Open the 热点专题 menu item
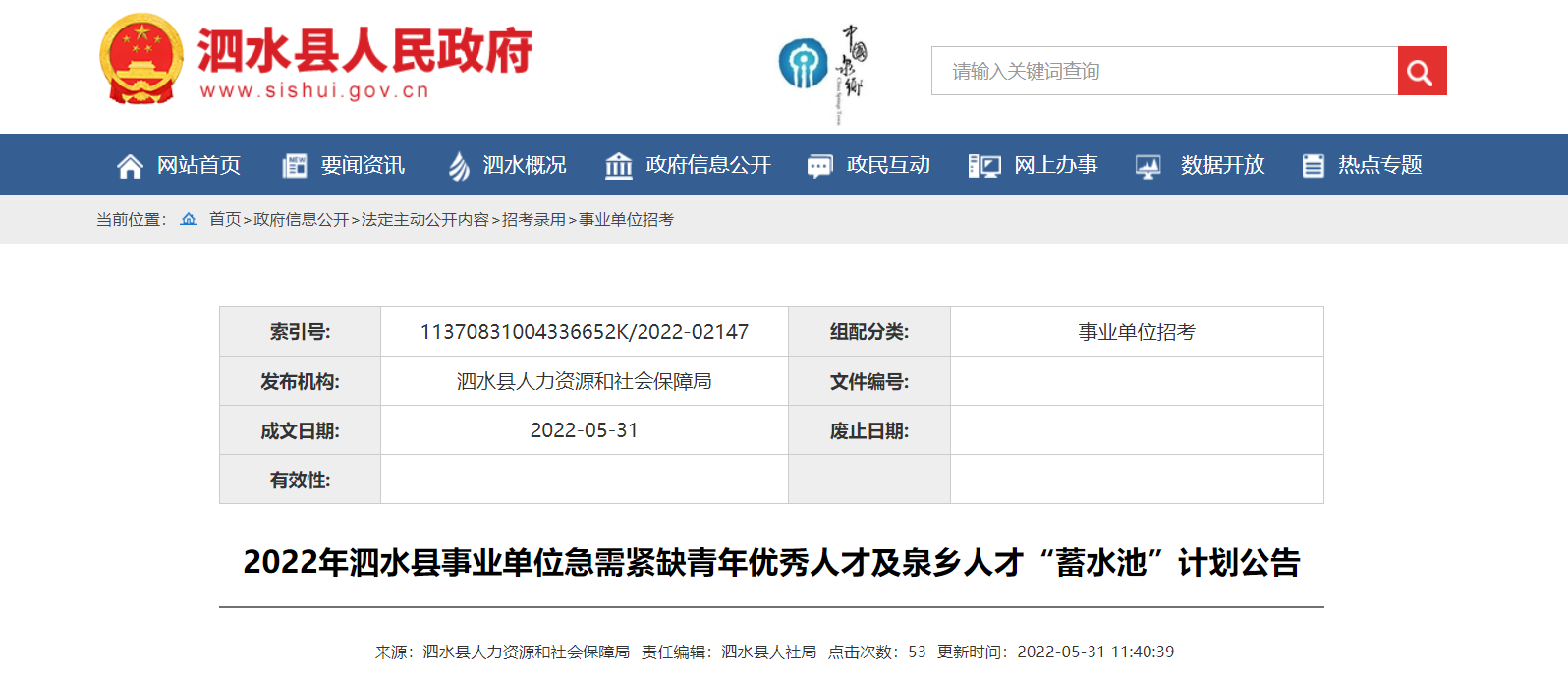Screen dimensions: 1568x680 point(1379,165)
